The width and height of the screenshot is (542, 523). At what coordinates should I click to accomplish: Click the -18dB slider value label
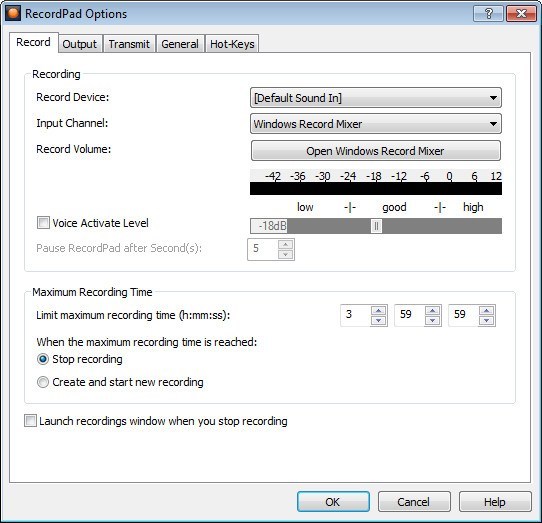(269, 226)
